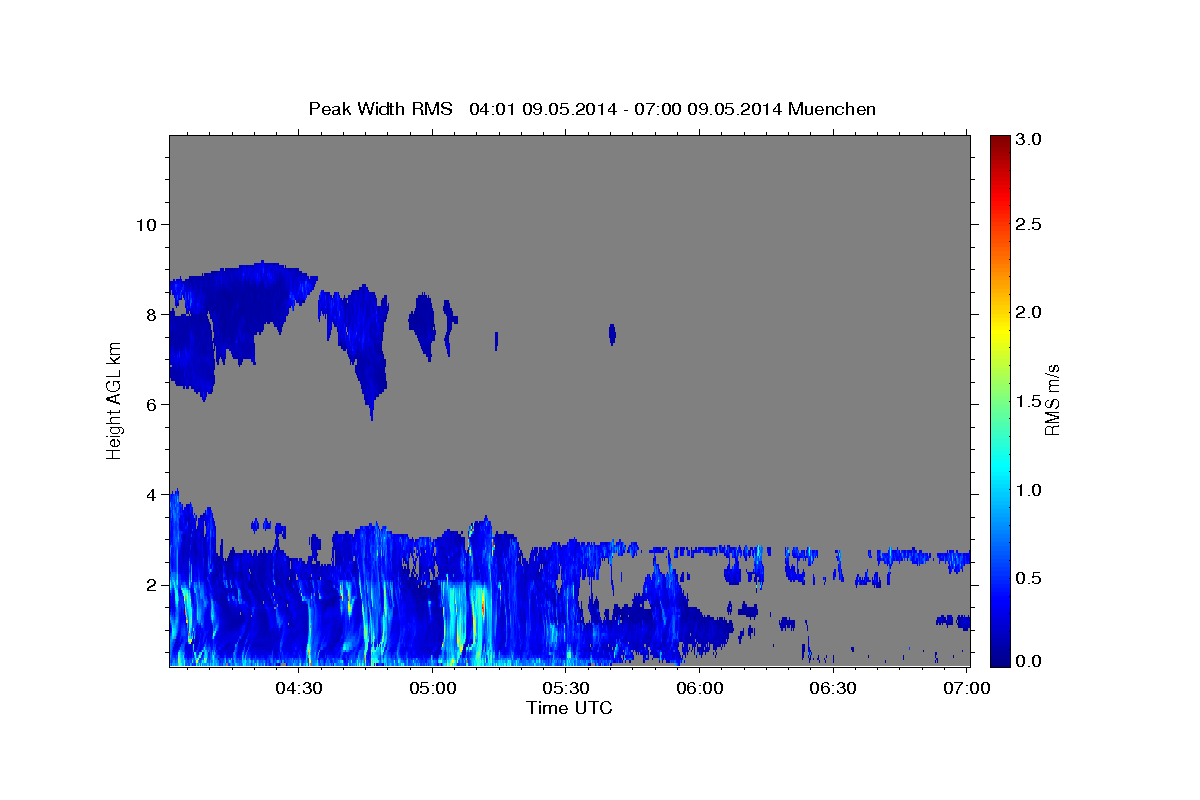Click the dark blue bottom of colorbar
The width and height of the screenshot is (1200, 800).
(999, 660)
